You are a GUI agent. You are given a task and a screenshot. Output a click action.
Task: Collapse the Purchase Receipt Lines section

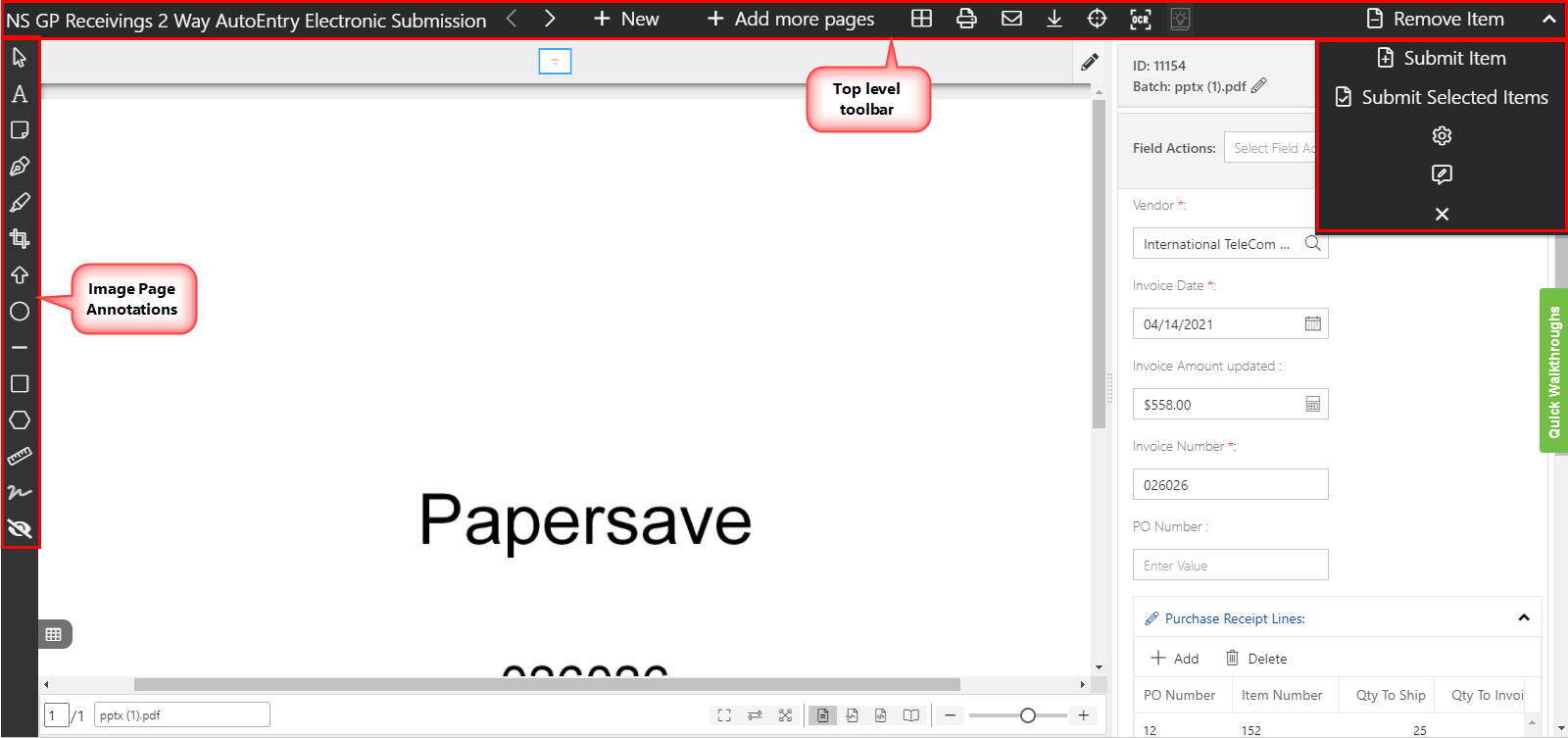(x=1523, y=617)
